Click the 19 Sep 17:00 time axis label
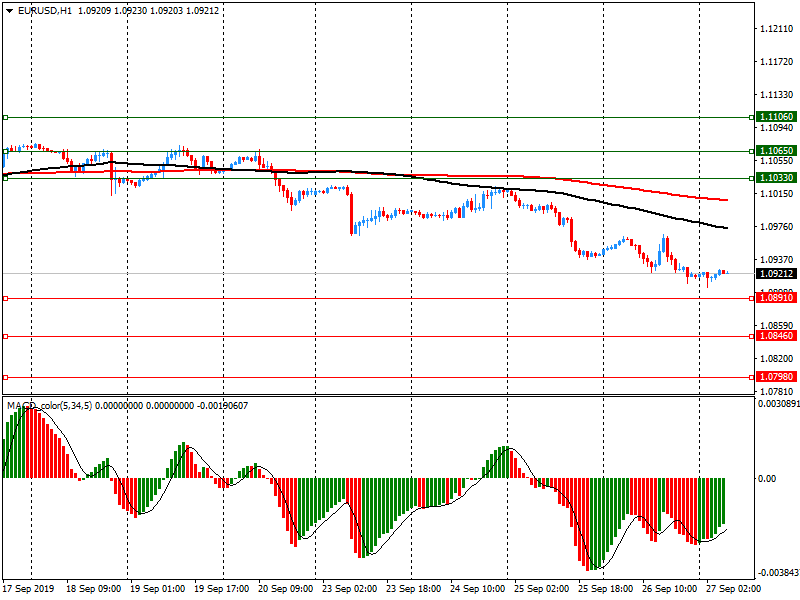The height and width of the screenshot is (600, 800). coord(221,589)
